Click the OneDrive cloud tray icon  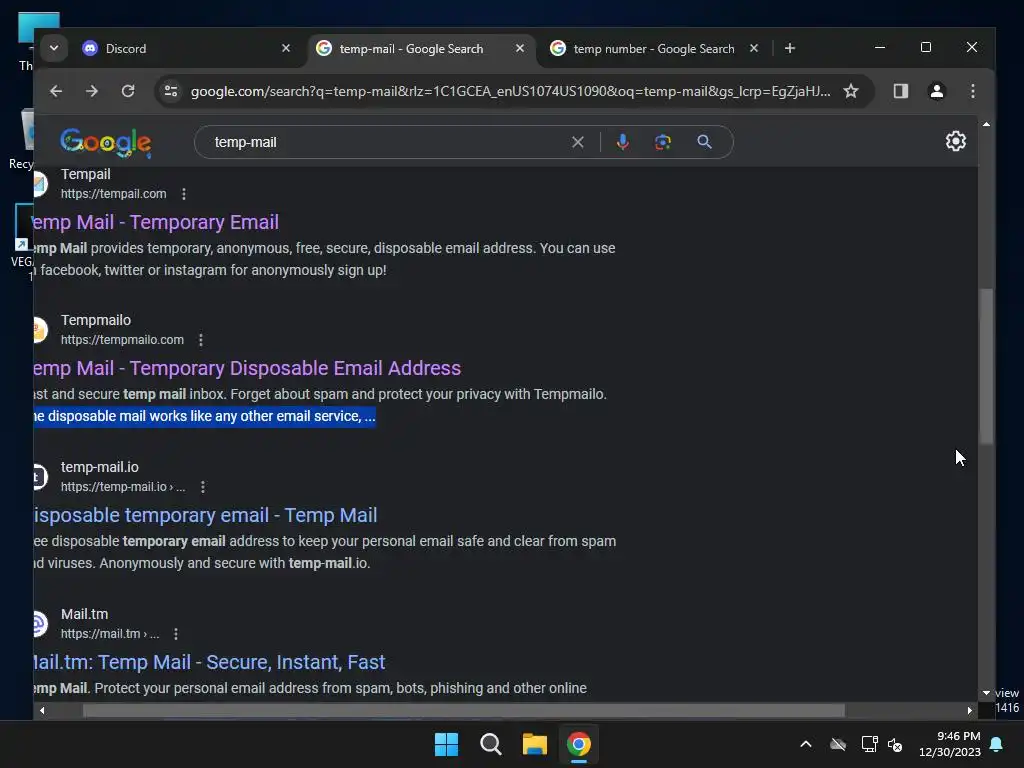(x=838, y=744)
